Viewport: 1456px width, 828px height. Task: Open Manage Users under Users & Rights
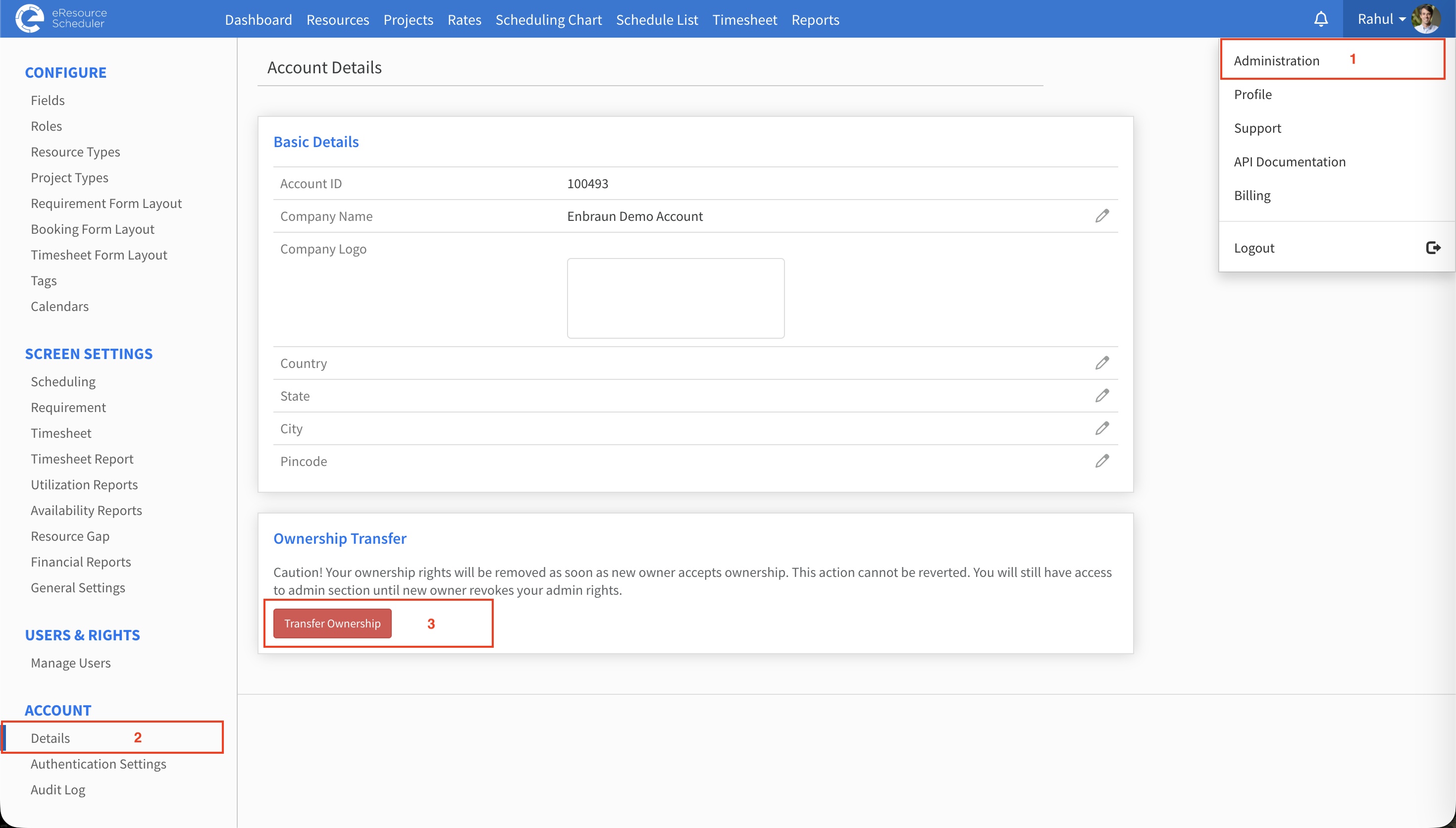[70, 663]
